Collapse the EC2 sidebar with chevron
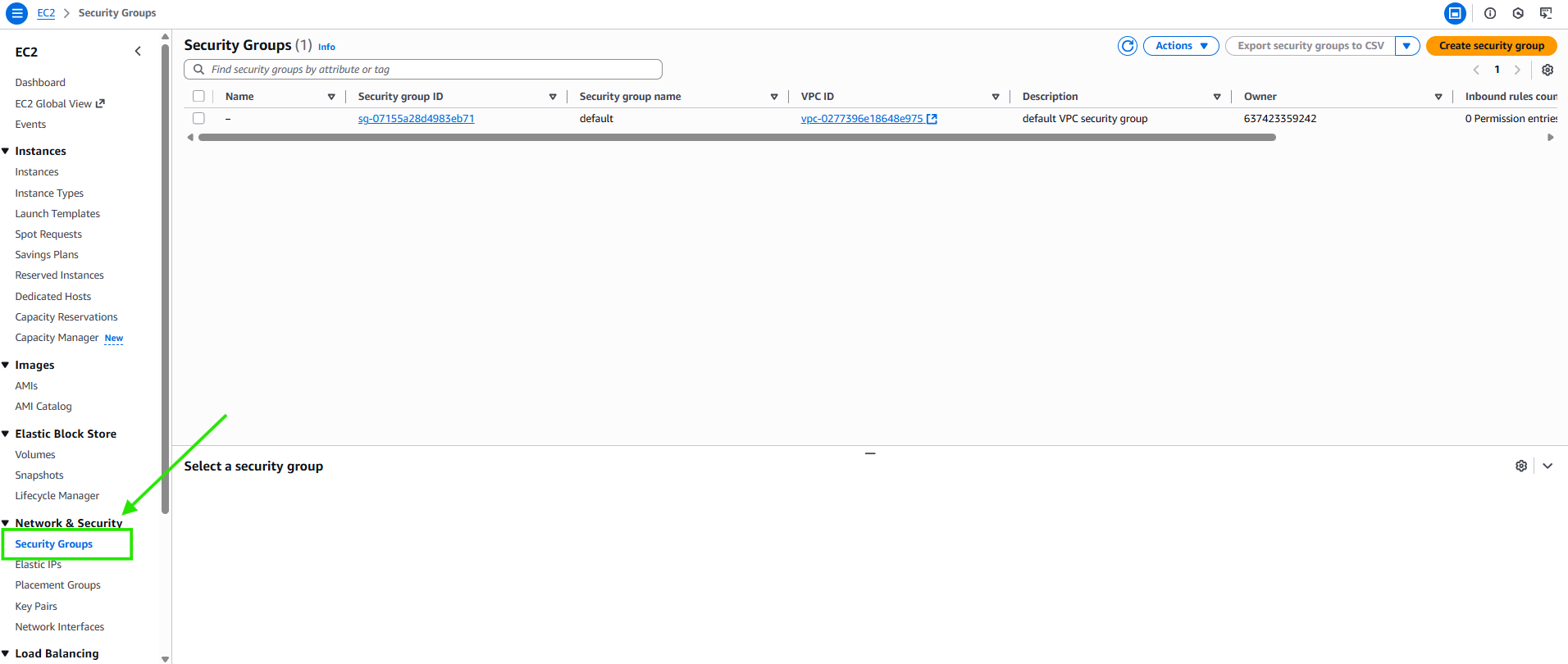The width and height of the screenshot is (1568, 664). pyautogui.click(x=138, y=51)
